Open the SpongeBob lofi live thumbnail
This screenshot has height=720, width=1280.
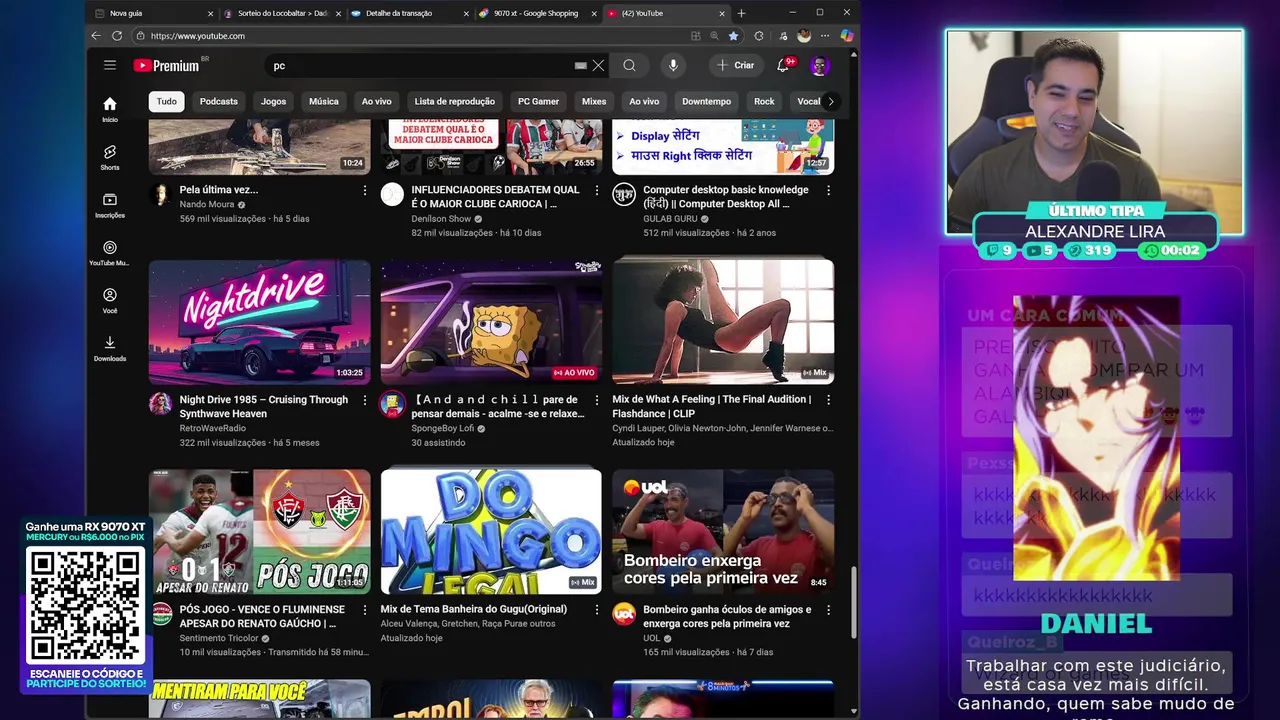point(491,322)
